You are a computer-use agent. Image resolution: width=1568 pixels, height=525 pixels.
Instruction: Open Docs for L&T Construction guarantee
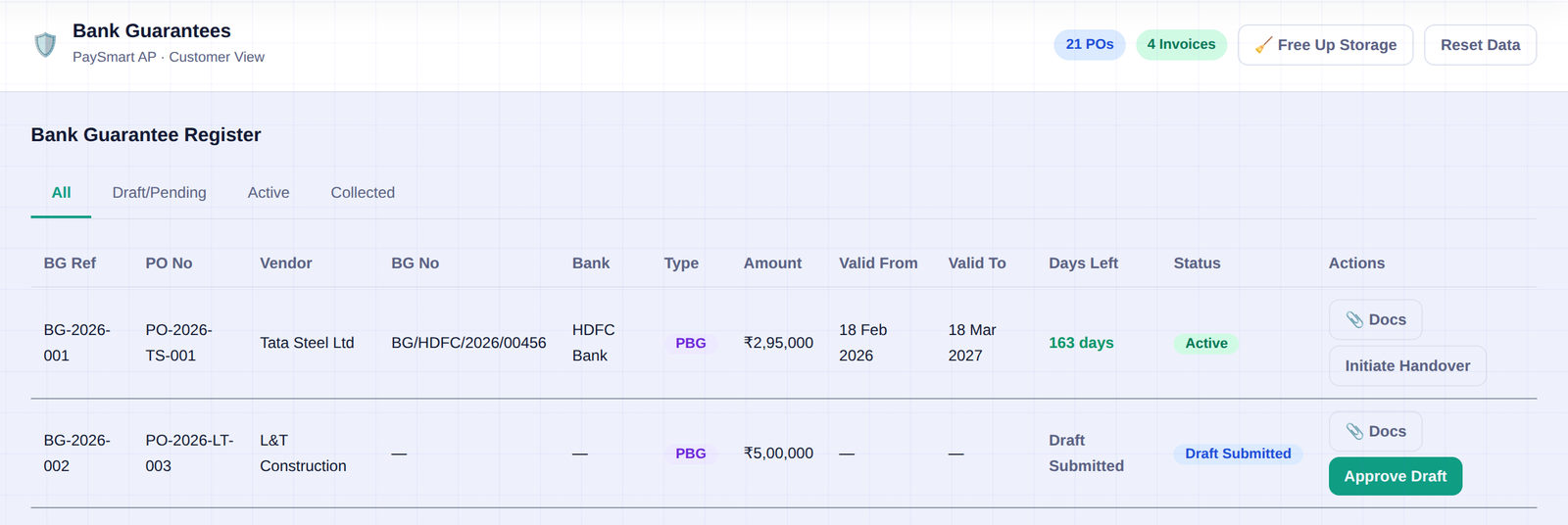[1375, 431]
